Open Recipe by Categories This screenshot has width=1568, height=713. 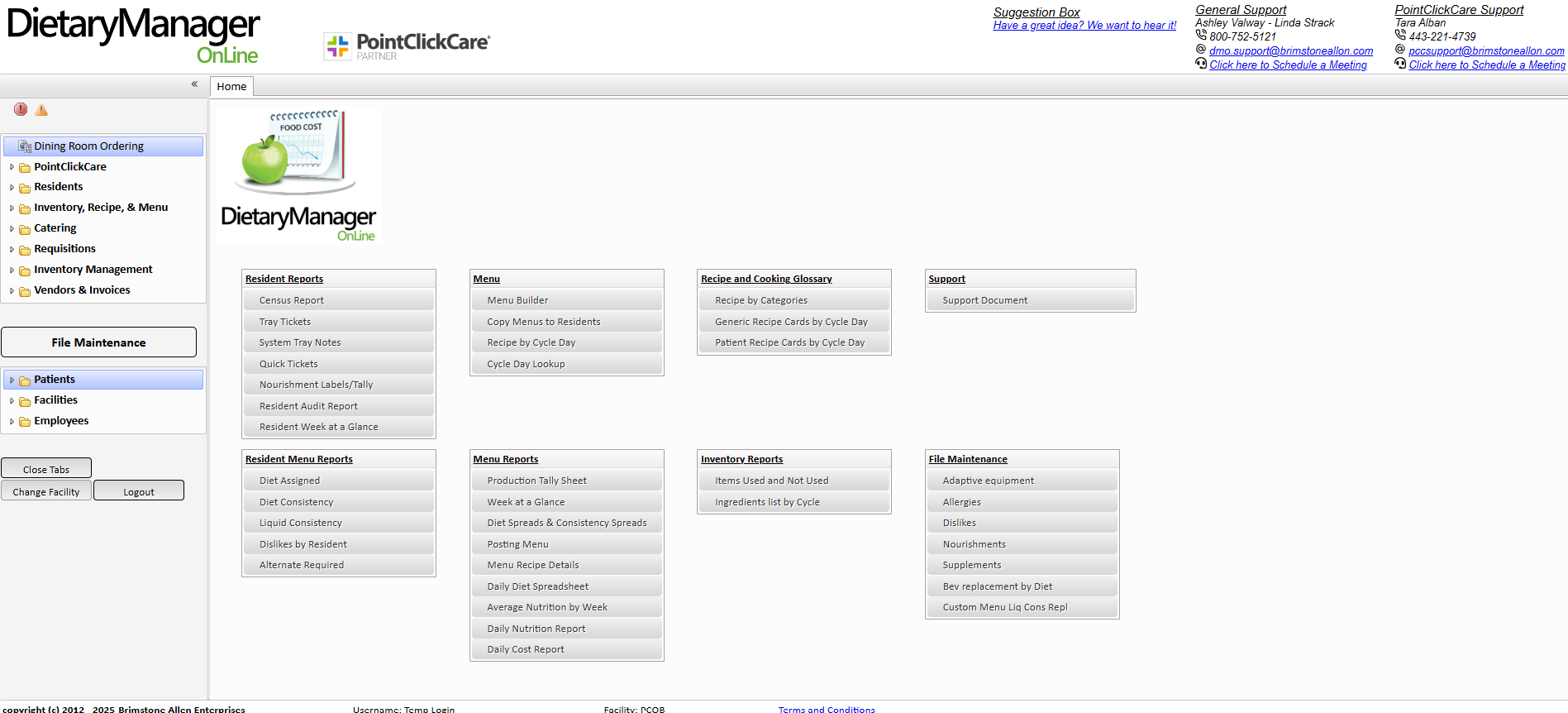coord(794,300)
